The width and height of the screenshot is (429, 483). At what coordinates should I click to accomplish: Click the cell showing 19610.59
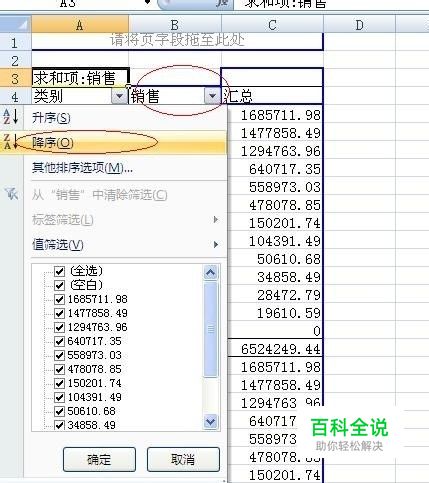(275, 313)
